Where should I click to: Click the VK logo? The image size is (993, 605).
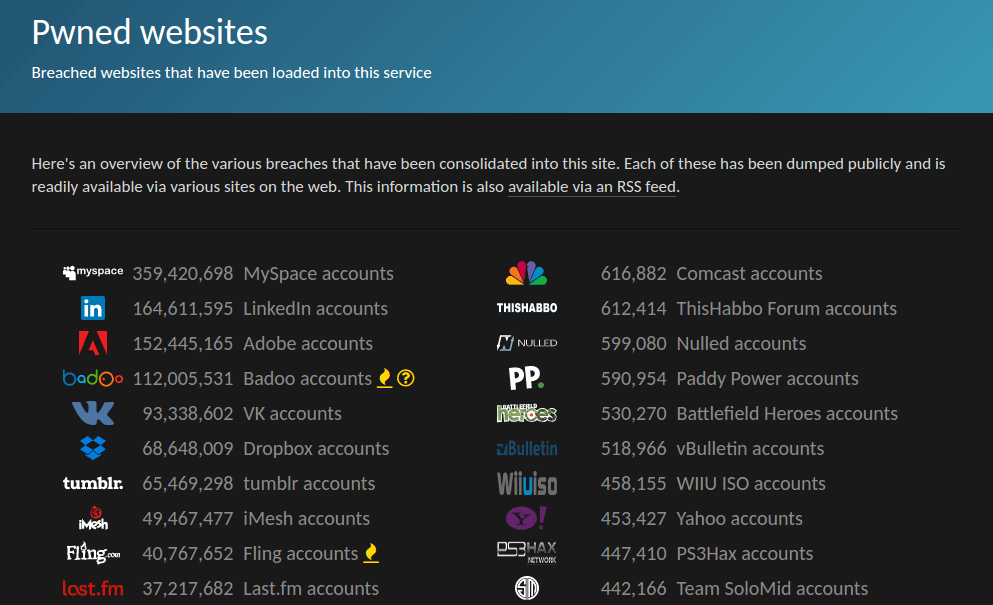[93, 413]
